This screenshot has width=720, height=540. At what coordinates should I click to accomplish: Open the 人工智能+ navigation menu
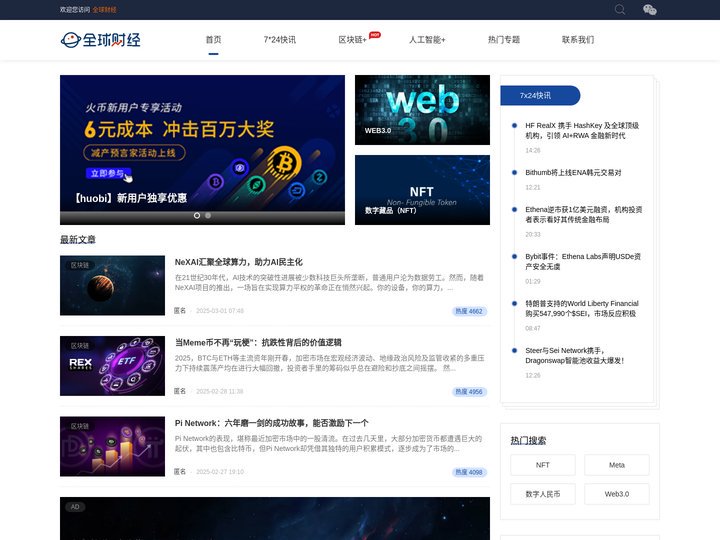[427, 40]
